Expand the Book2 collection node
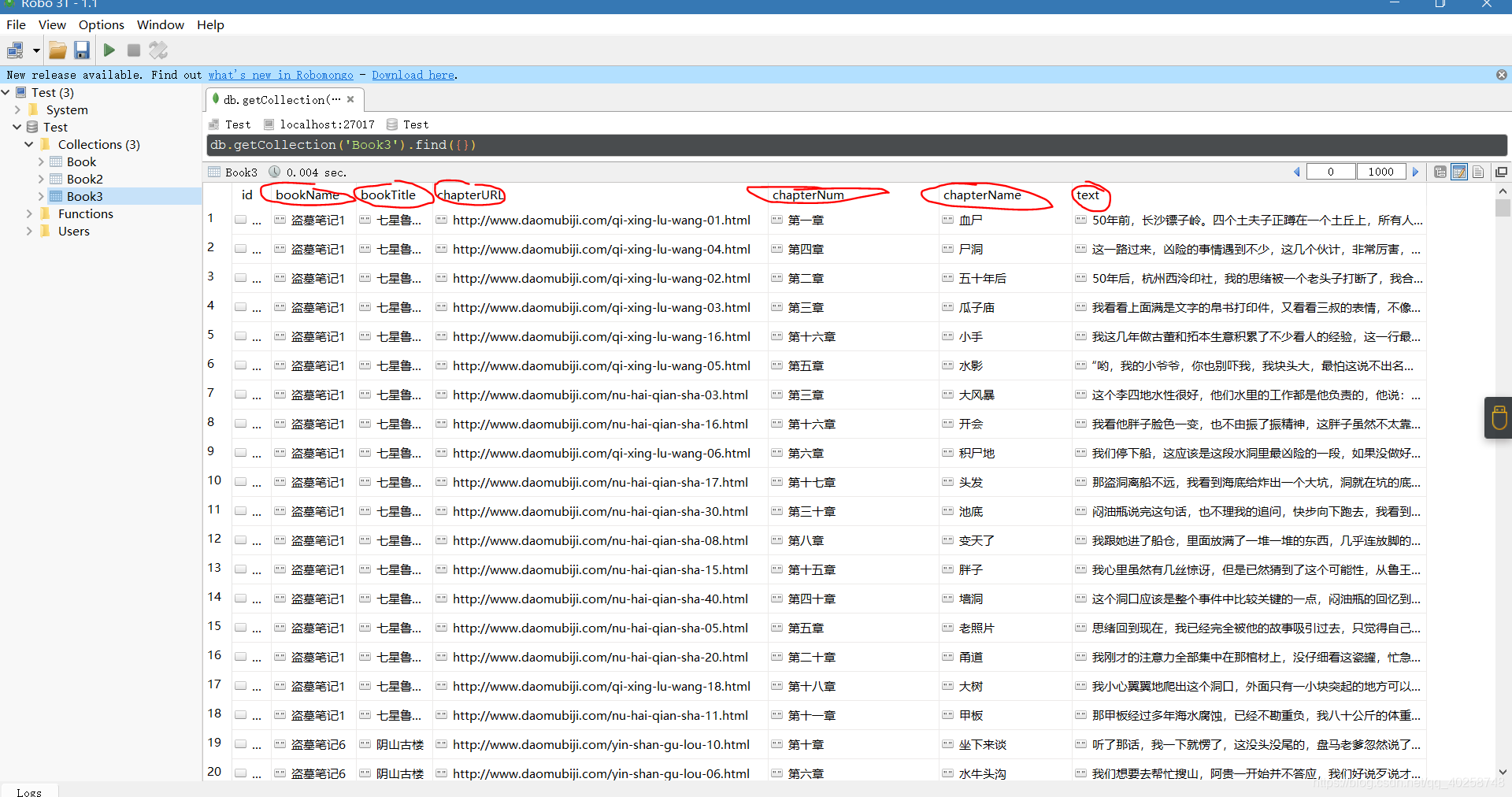Image resolution: width=1512 pixels, height=797 pixels. tap(41, 179)
